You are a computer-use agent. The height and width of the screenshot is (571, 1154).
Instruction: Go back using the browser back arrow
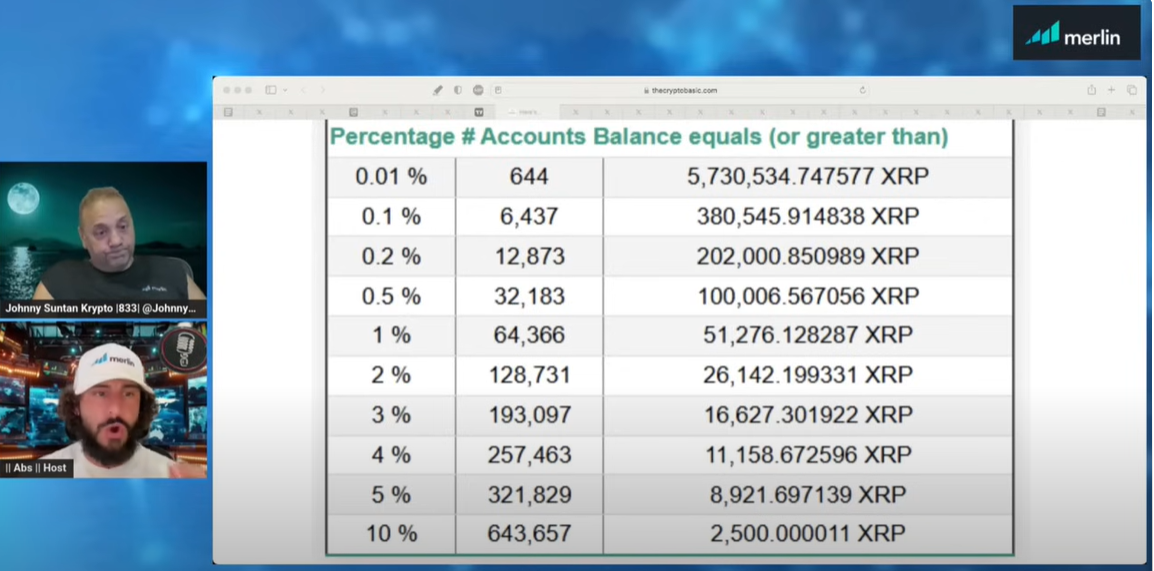303,90
